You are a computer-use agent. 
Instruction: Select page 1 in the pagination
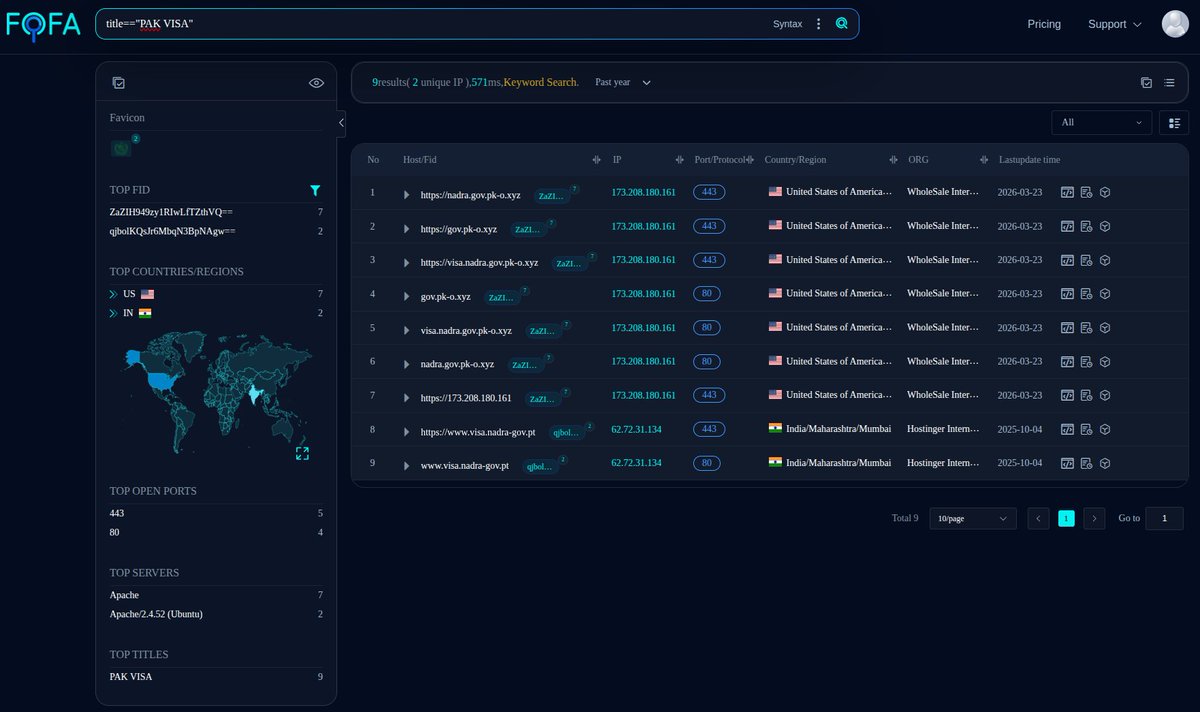click(1066, 518)
